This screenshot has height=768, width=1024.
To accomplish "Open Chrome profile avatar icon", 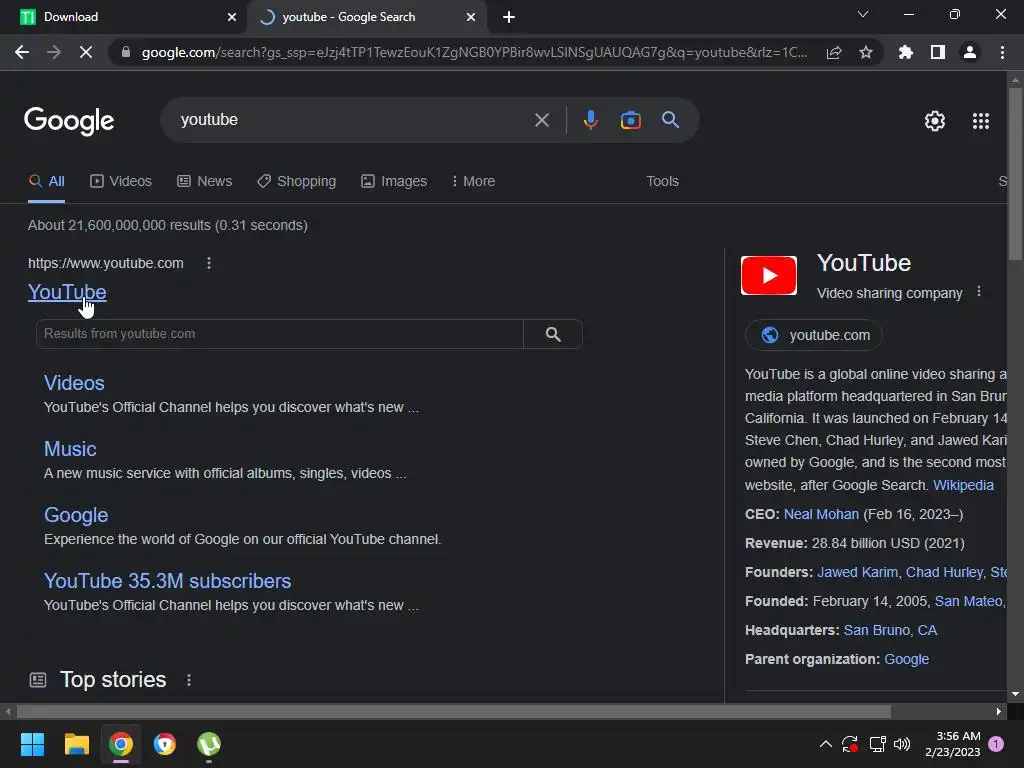I will tap(970, 52).
